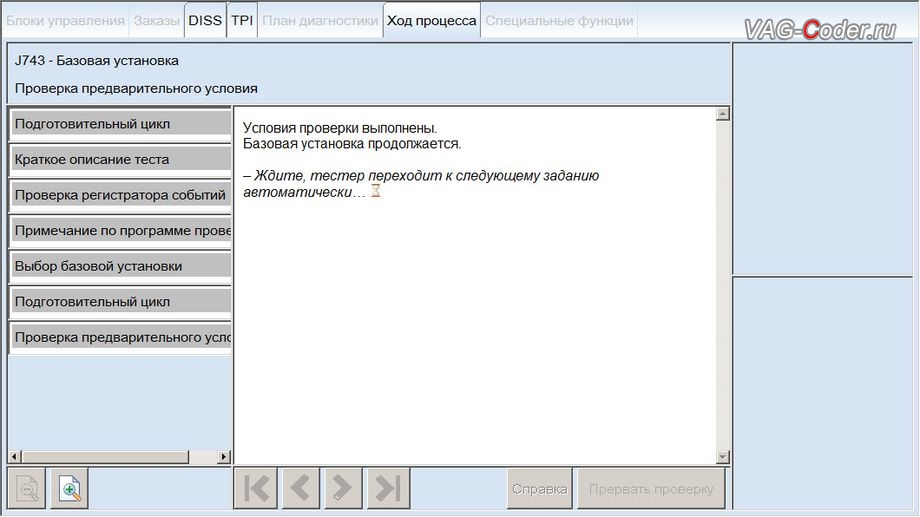Screen dimensions: 920x517
Task: Click text Базовая установка продолжается
Action: [x=352, y=144]
